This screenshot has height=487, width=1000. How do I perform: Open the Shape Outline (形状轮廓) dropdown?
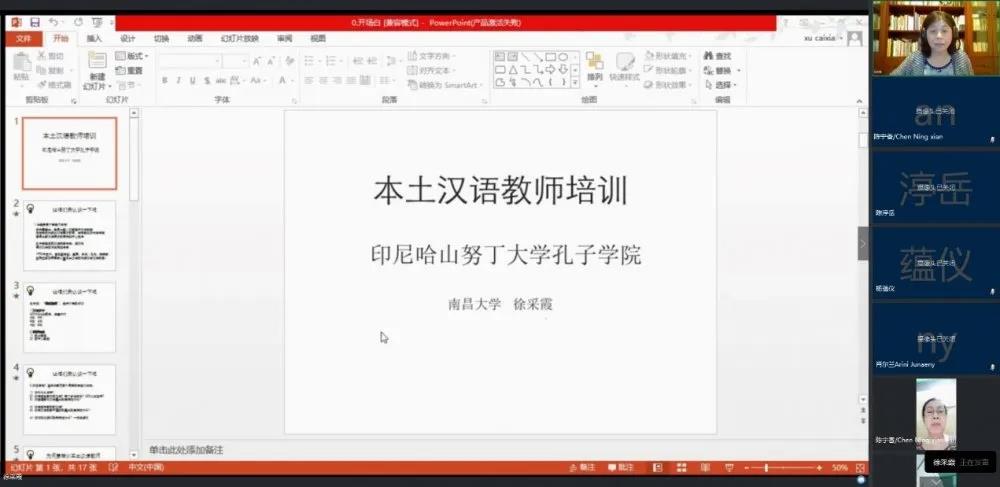coord(668,70)
